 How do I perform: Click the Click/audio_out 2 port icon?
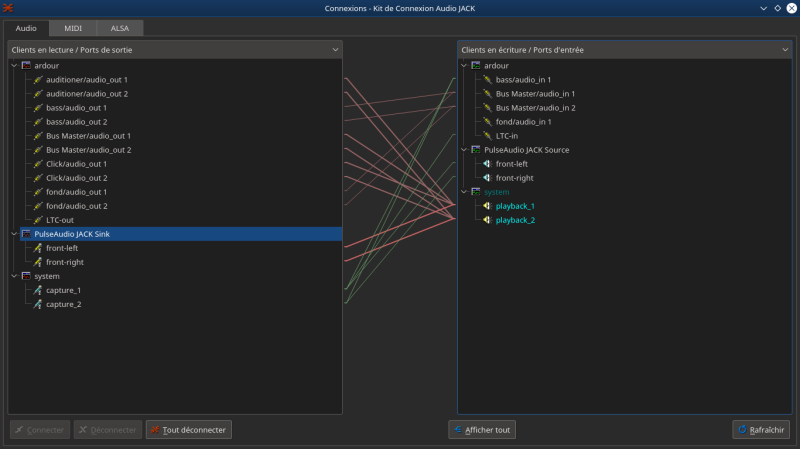38,178
